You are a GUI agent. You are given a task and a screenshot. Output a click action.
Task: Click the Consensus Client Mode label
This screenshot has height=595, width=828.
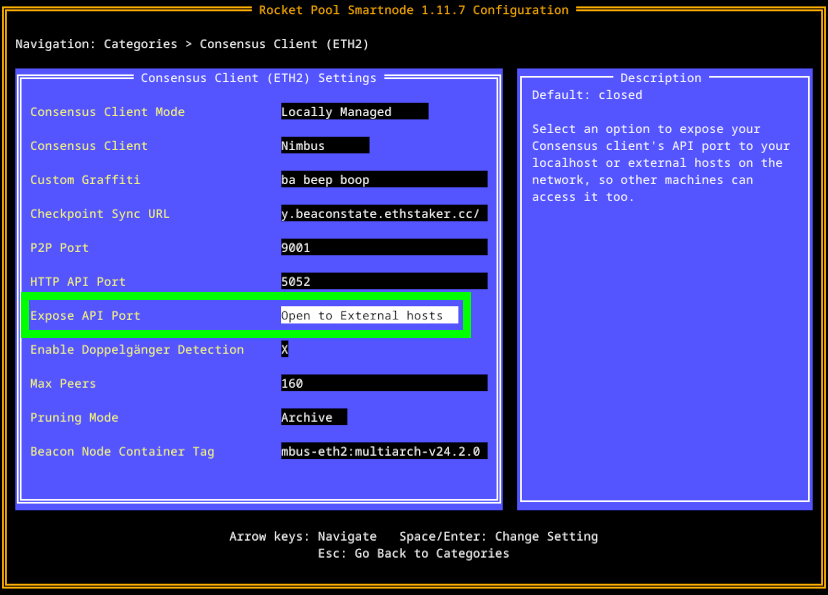click(x=107, y=112)
